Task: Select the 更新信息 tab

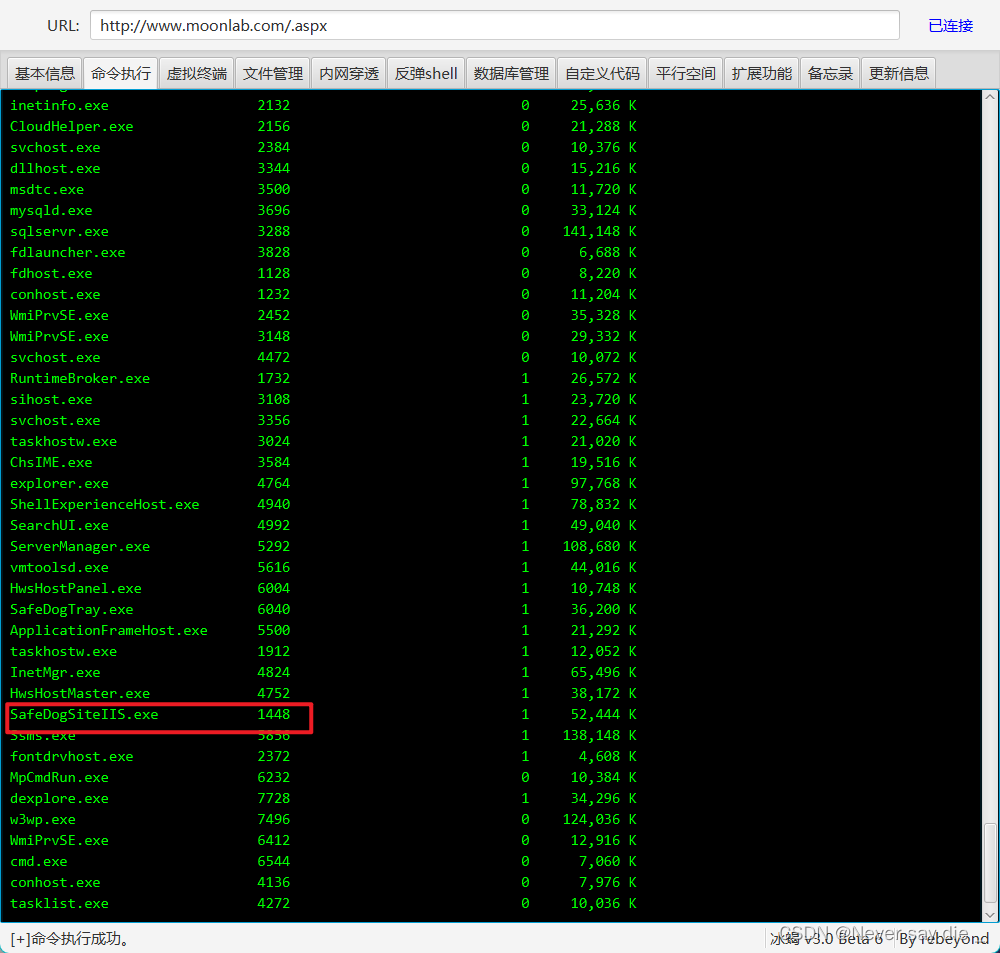Action: tap(899, 73)
